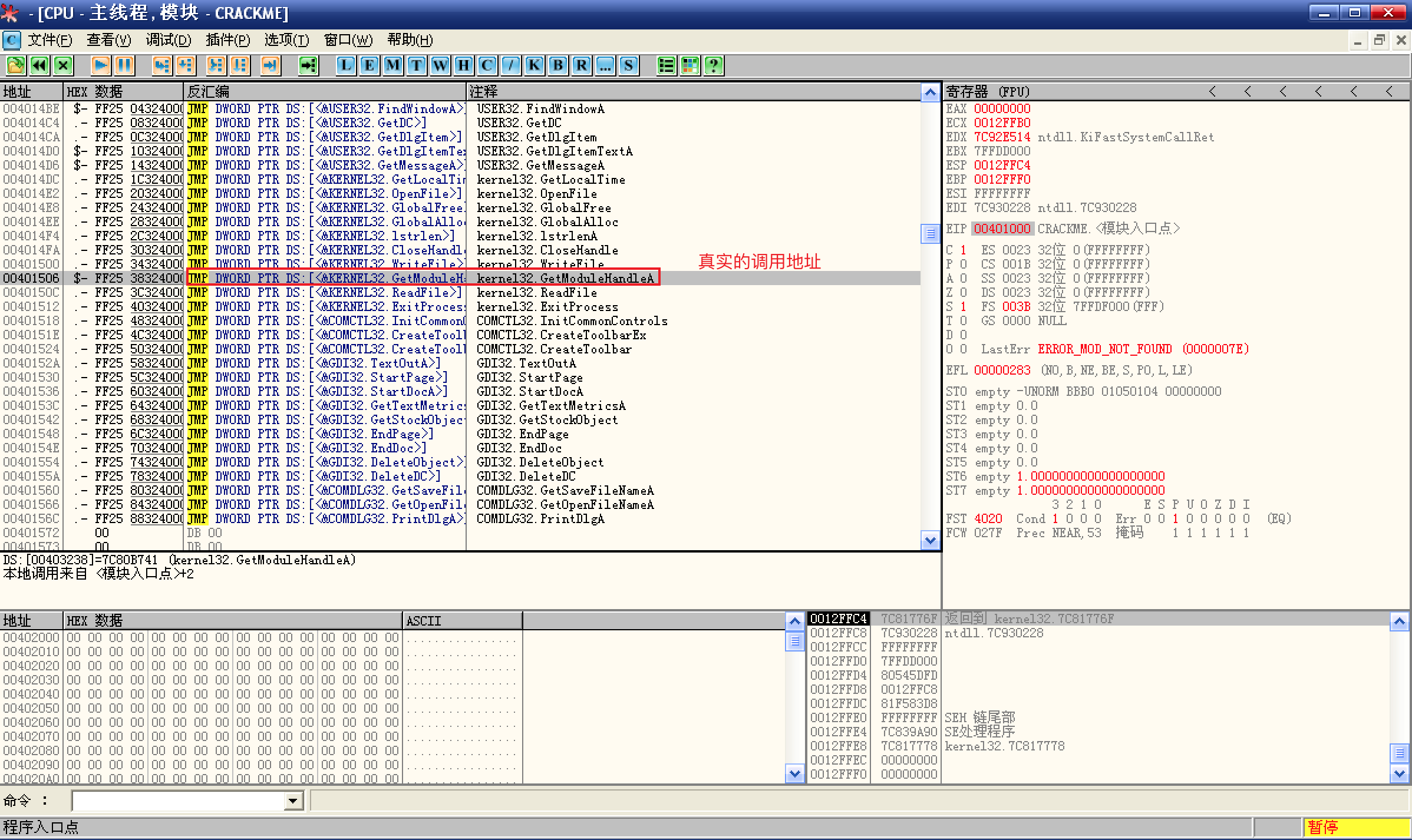The height and width of the screenshot is (840, 1412).
Task: Open the Memory map M button
Action: [x=393, y=65]
